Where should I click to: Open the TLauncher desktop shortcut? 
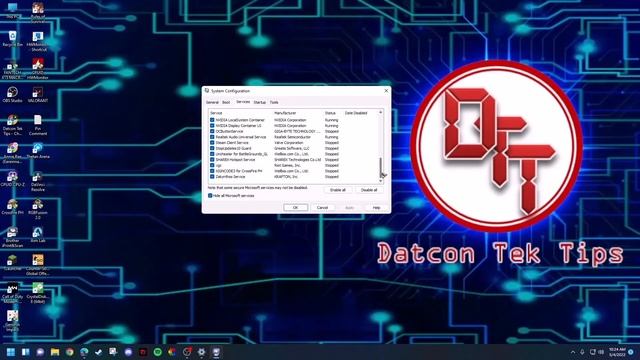13,262
